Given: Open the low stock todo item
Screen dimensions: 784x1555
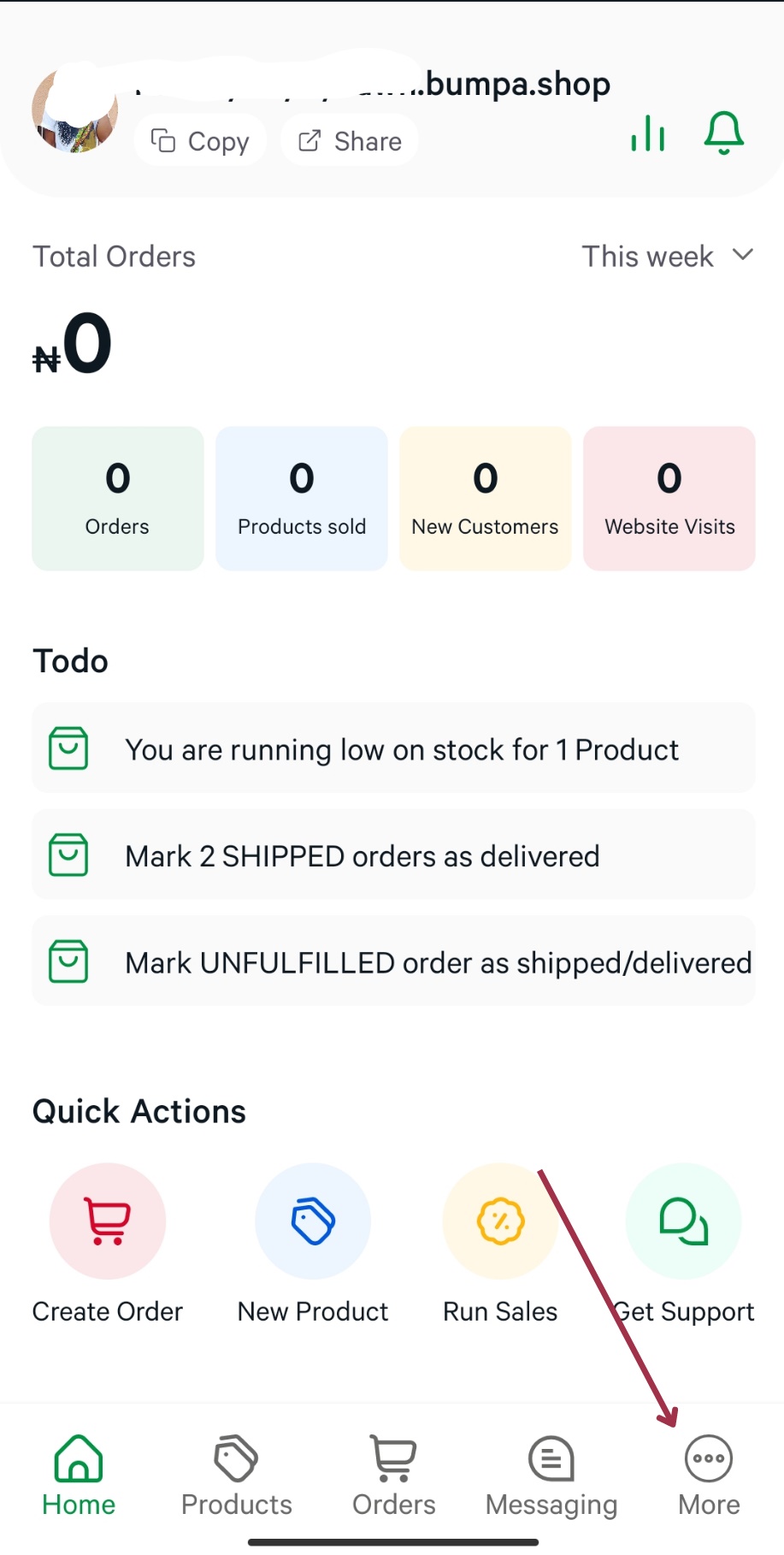Looking at the screenshot, I should pos(393,749).
